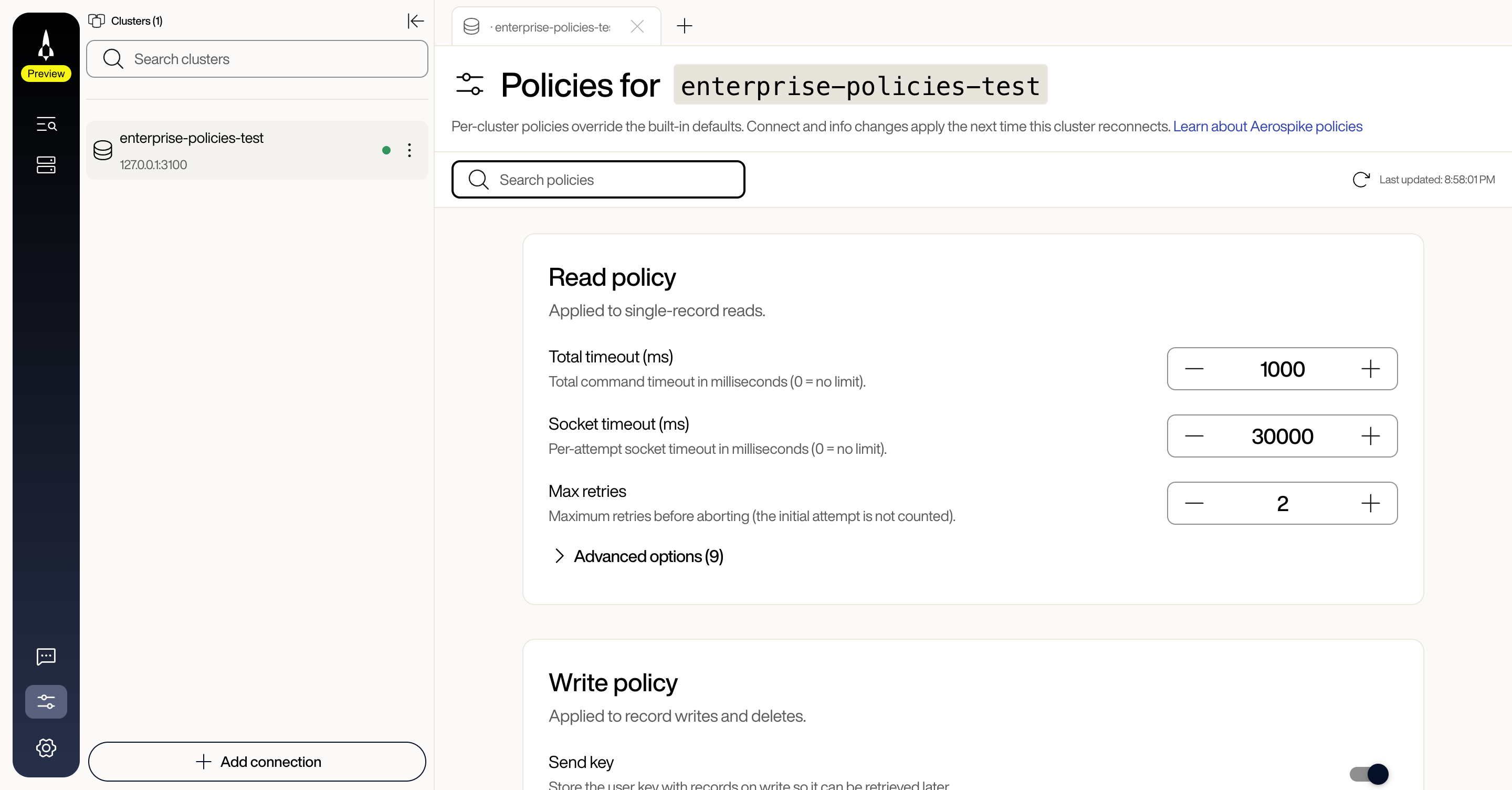Viewport: 1512px width, 790px height.
Task: Focus the Search policies field
Action: coord(598,179)
